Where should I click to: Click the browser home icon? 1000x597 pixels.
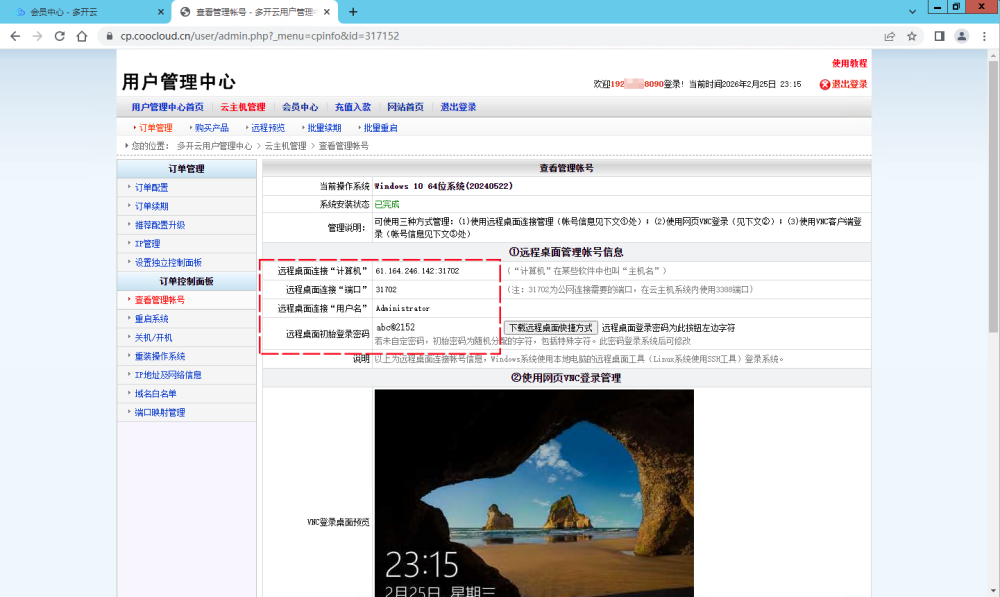pos(82,36)
